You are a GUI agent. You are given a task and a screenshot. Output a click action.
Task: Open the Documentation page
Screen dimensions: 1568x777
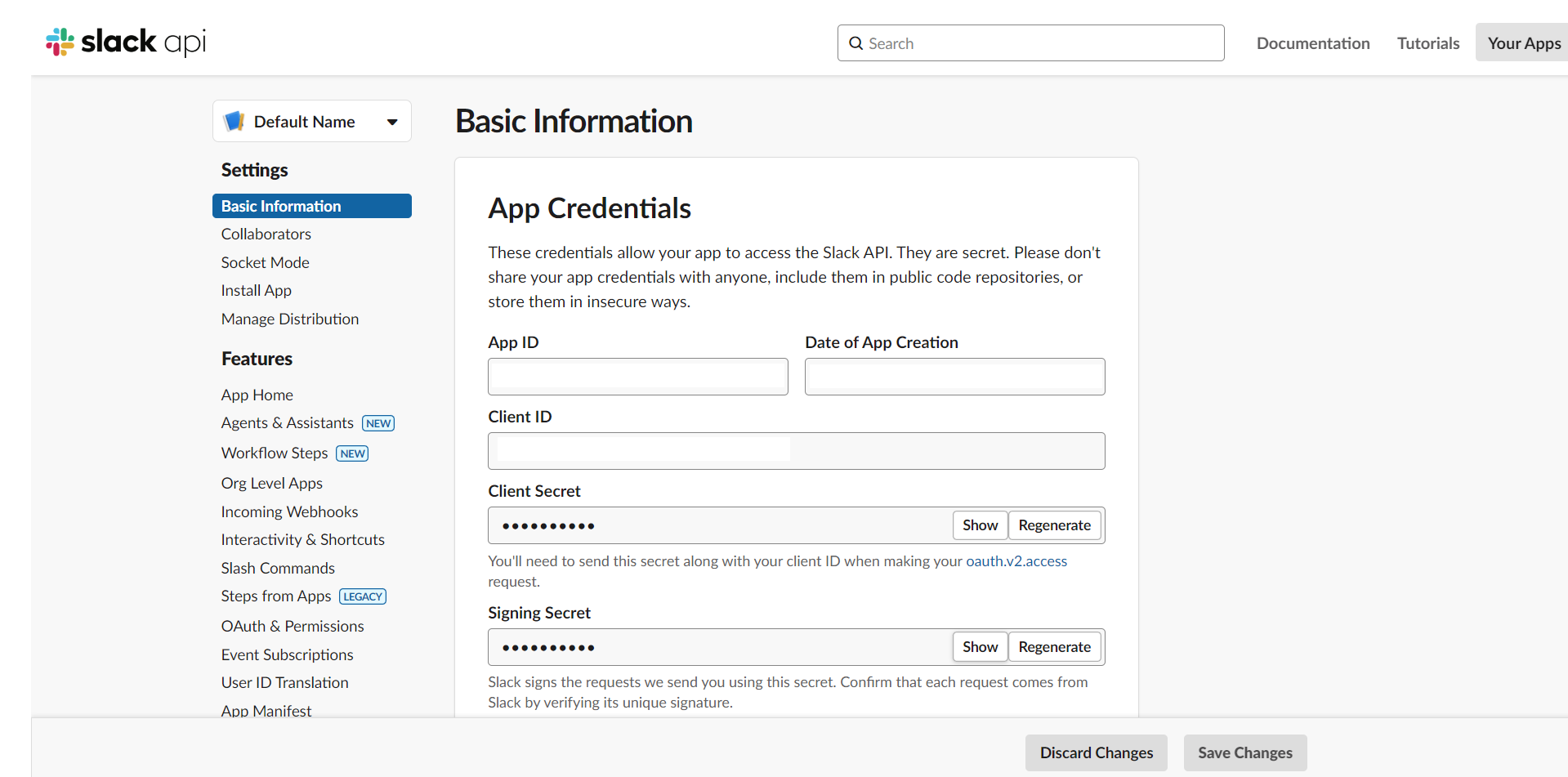1312,42
